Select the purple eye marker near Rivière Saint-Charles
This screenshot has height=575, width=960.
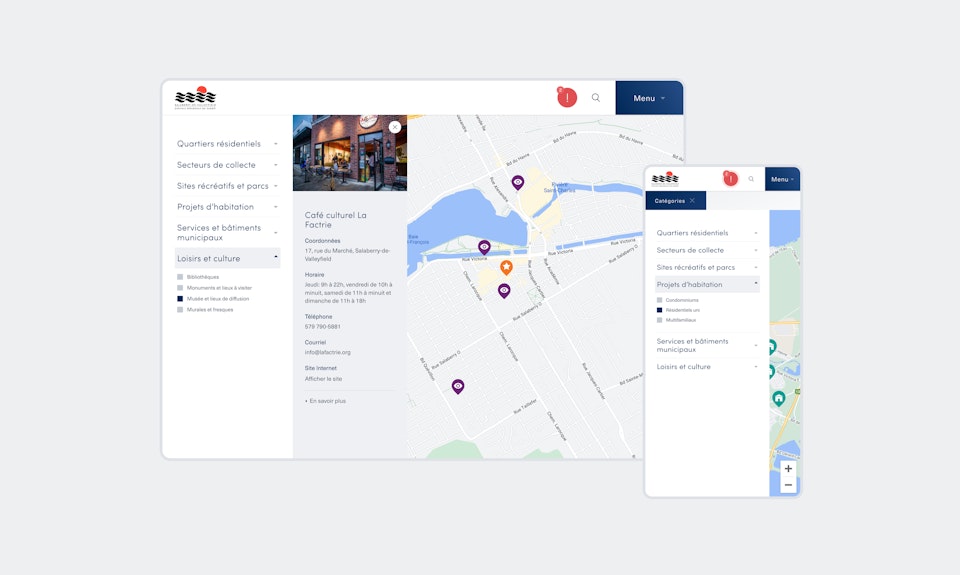tap(517, 182)
